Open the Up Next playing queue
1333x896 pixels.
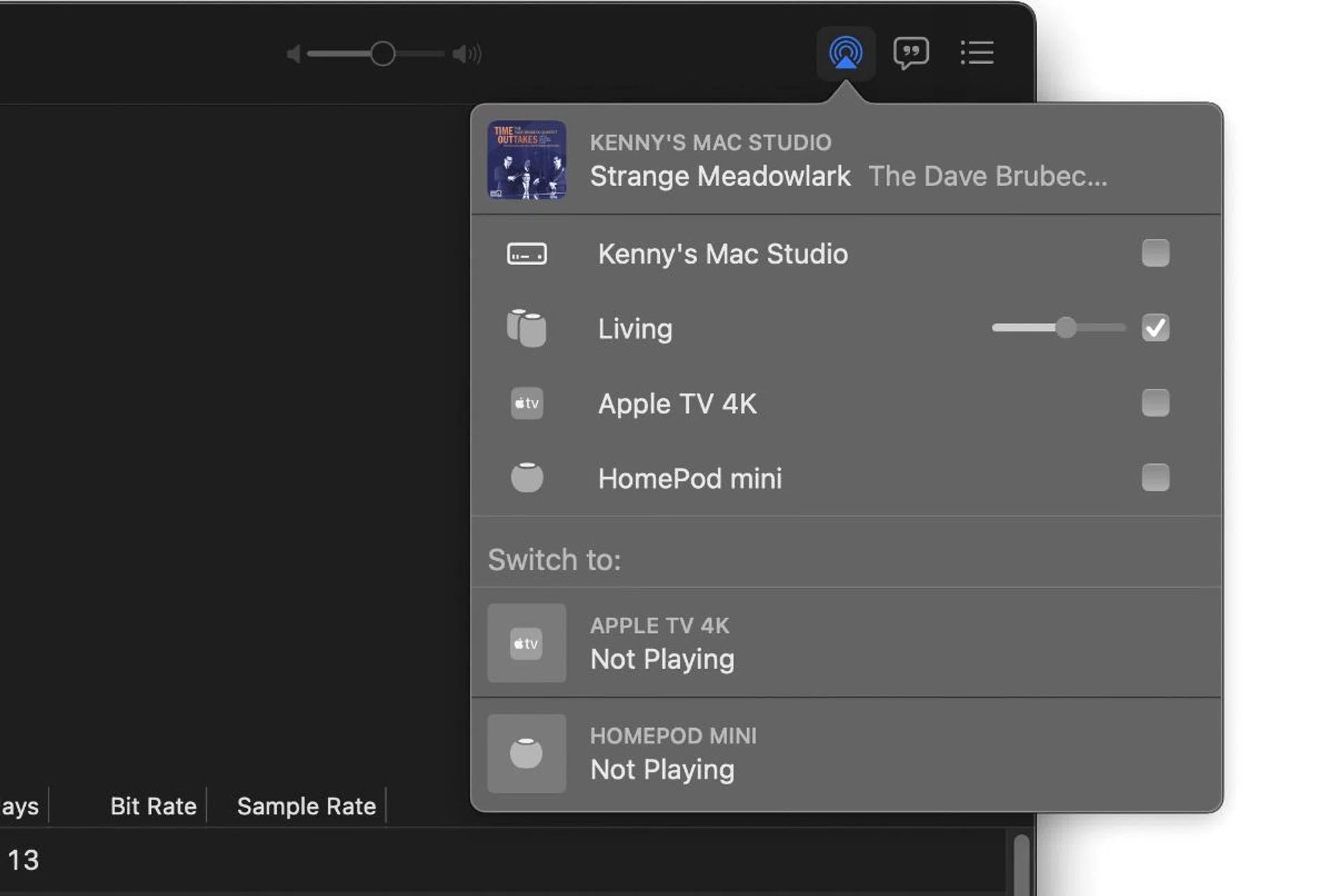tap(976, 53)
